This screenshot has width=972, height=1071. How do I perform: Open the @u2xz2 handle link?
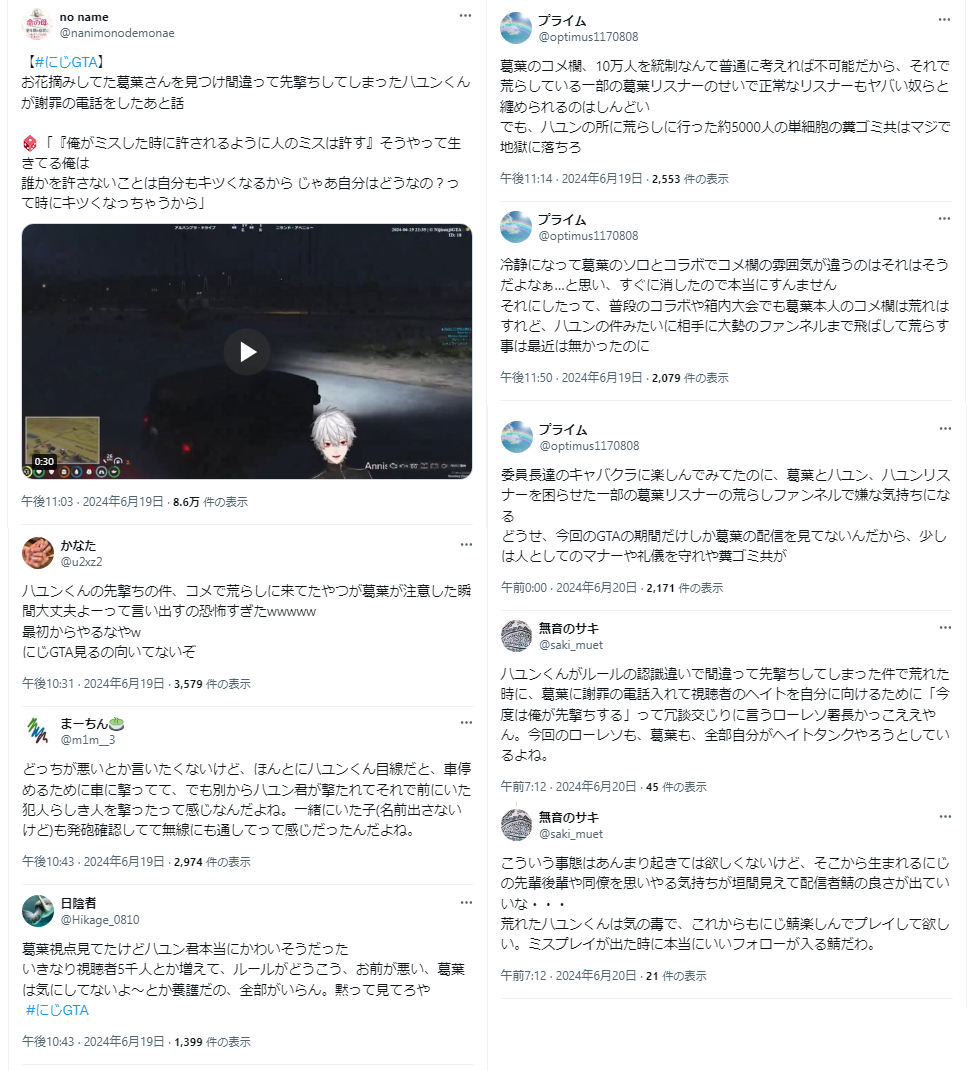tap(81, 561)
